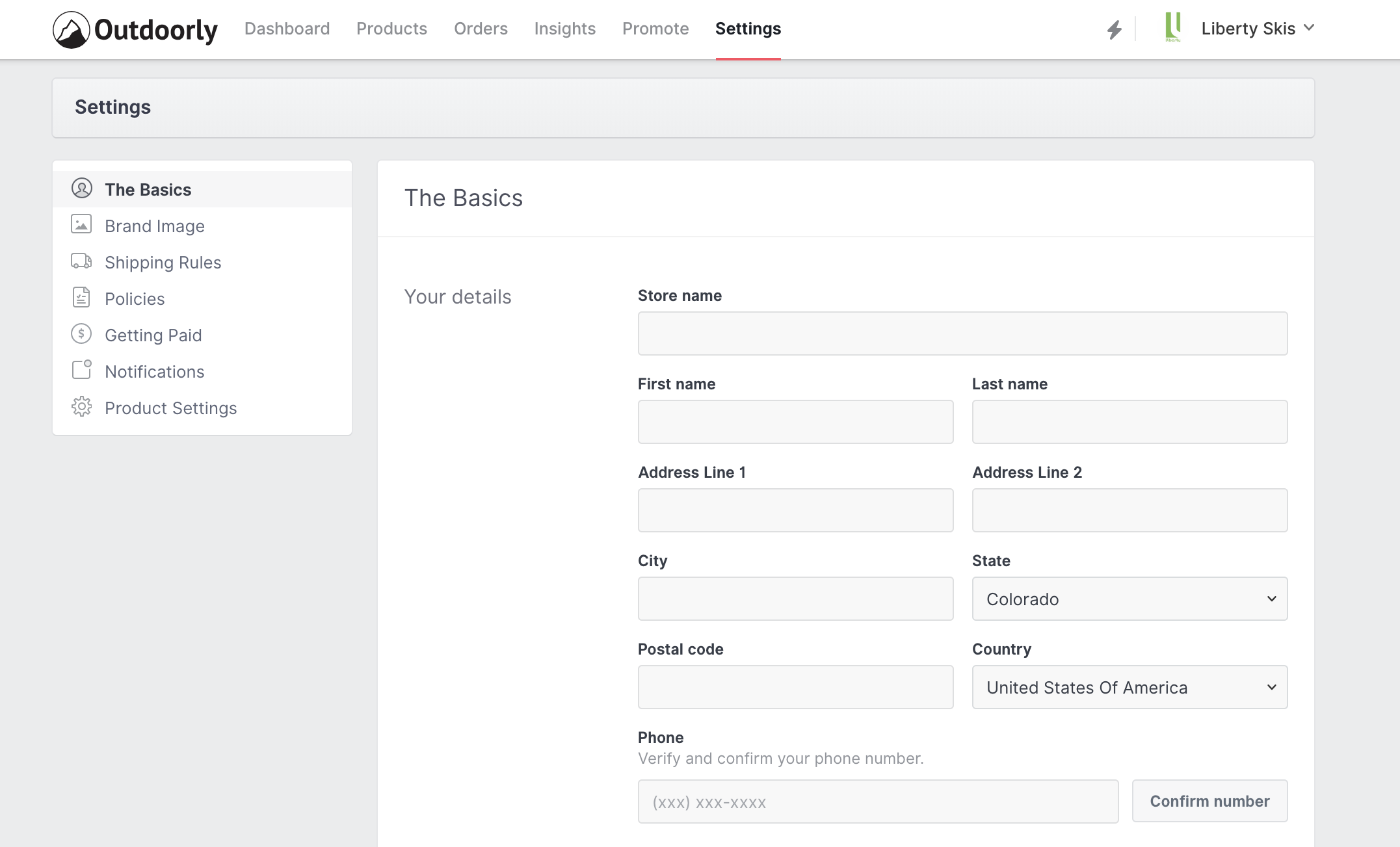Click into the Phone number field

pos(878,801)
